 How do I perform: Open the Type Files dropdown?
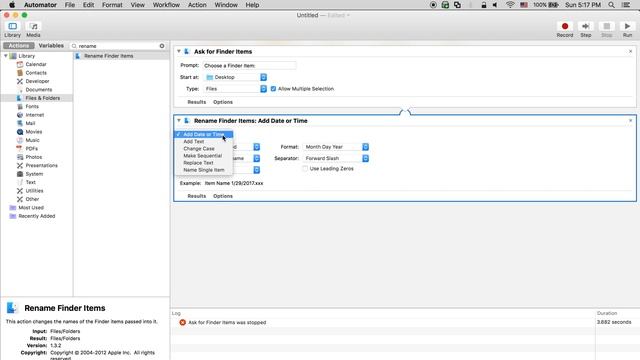pyautogui.click(x=236, y=89)
